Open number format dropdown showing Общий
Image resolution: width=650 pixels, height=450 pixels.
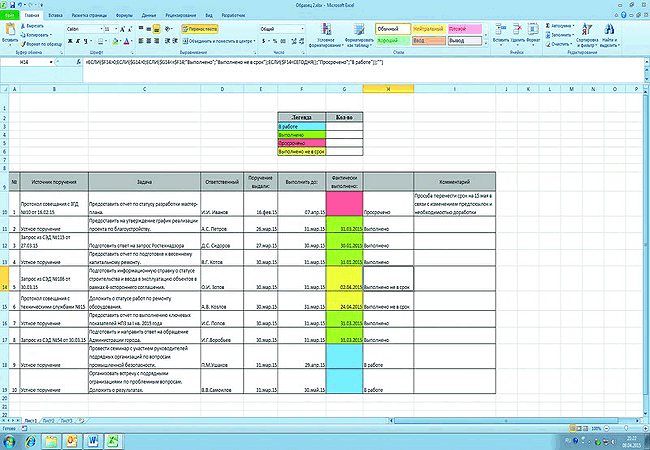pyautogui.click(x=302, y=29)
